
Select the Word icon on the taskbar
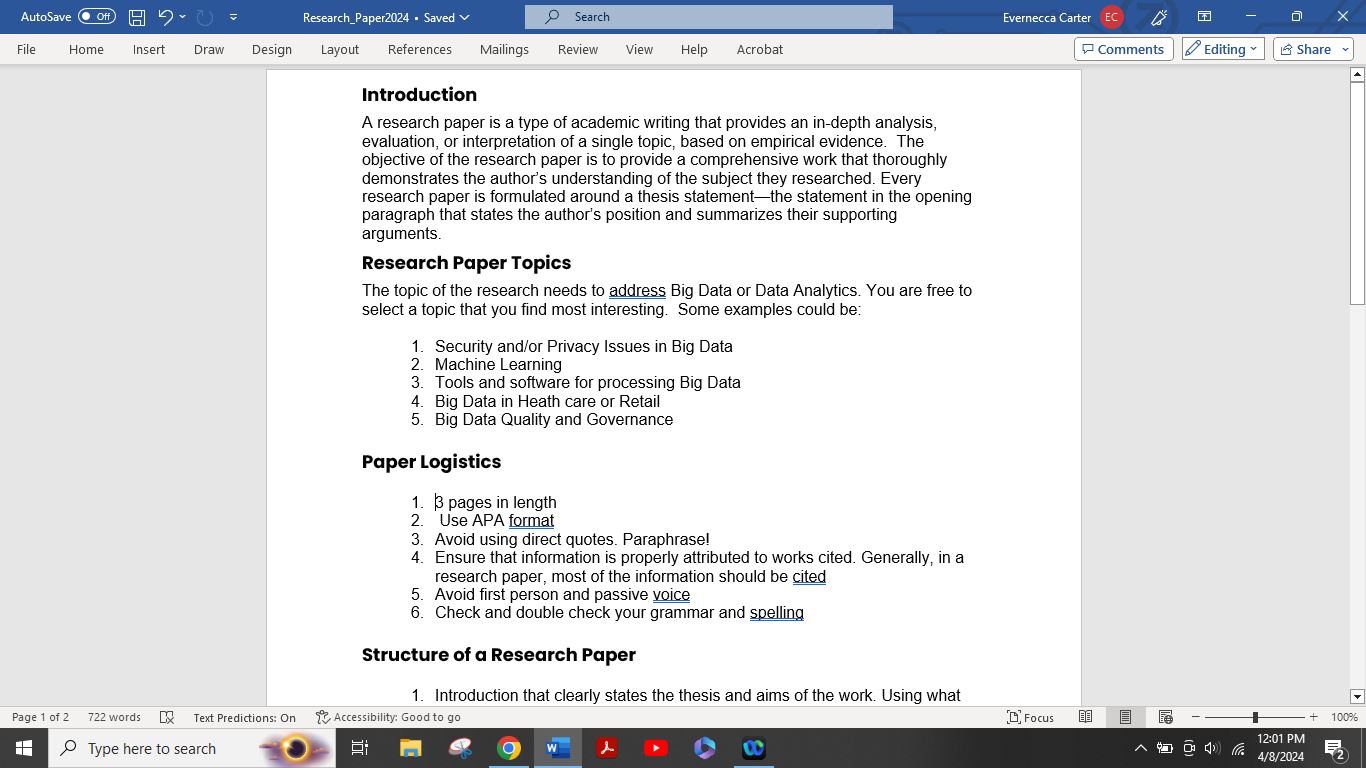tap(558, 748)
